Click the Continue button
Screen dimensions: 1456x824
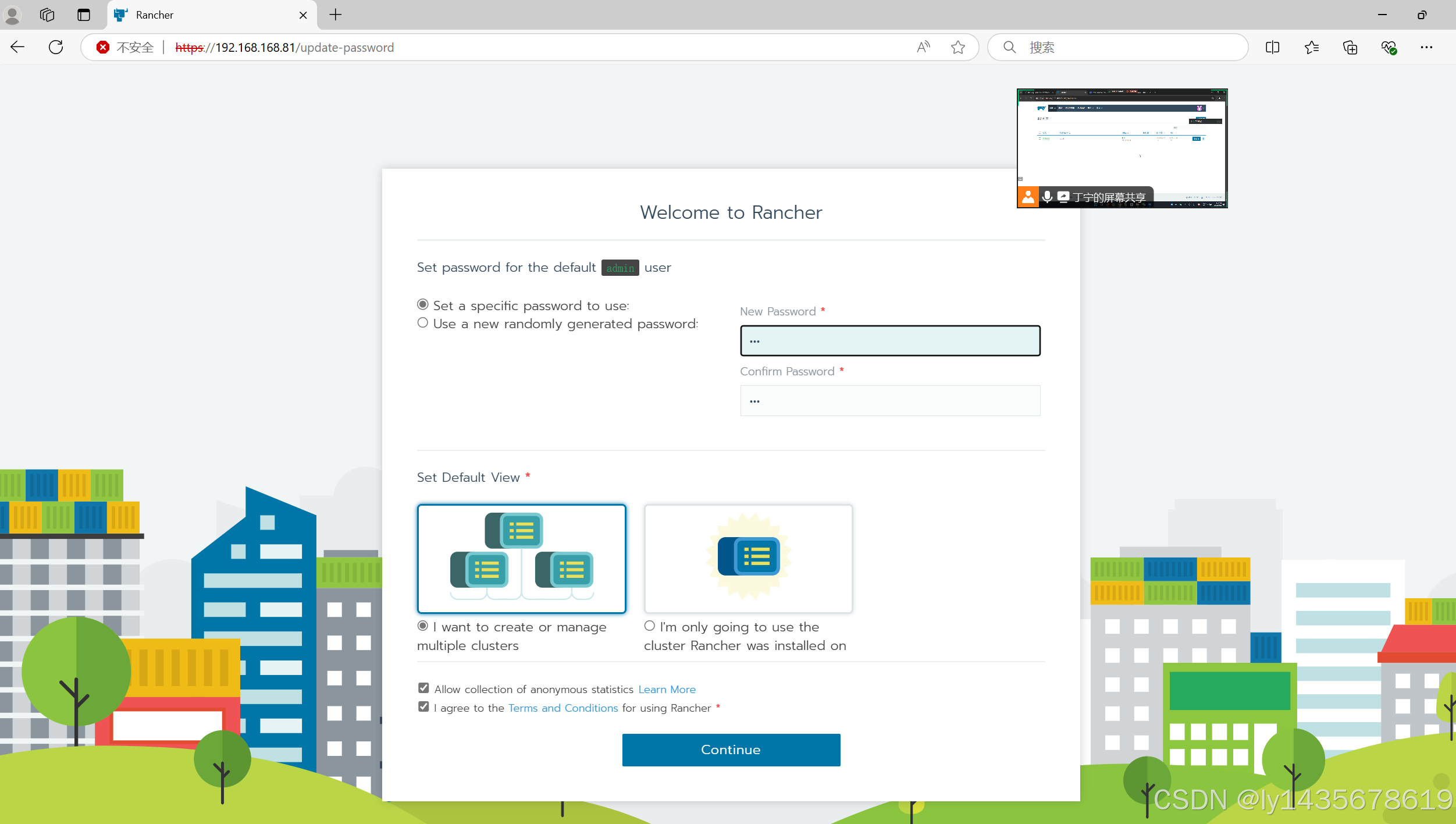731,750
